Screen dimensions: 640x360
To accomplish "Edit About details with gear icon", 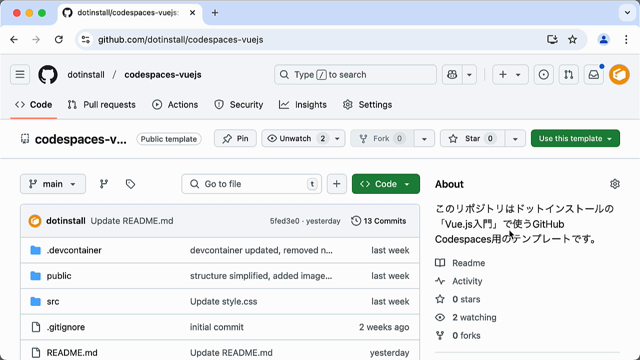I will pyautogui.click(x=615, y=184).
